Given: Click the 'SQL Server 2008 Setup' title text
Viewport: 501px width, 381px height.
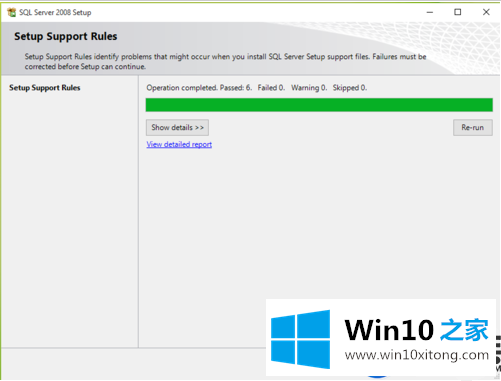Looking at the screenshot, I should tap(55, 13).
